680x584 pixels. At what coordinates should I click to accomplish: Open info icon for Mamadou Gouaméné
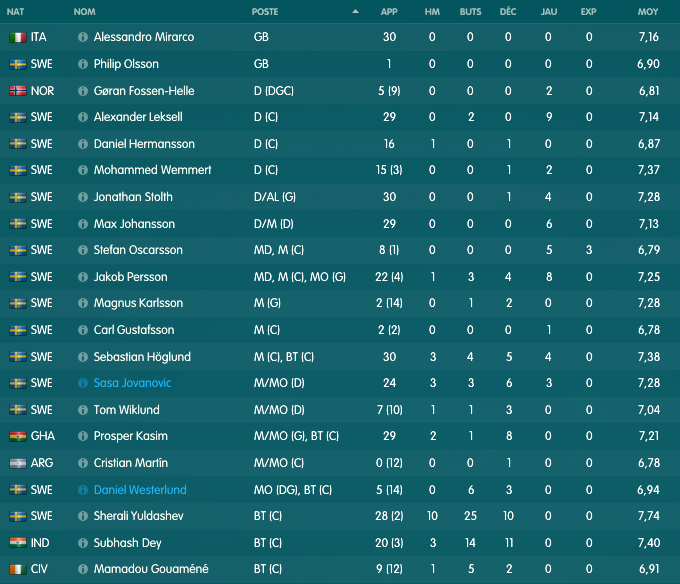click(83, 569)
